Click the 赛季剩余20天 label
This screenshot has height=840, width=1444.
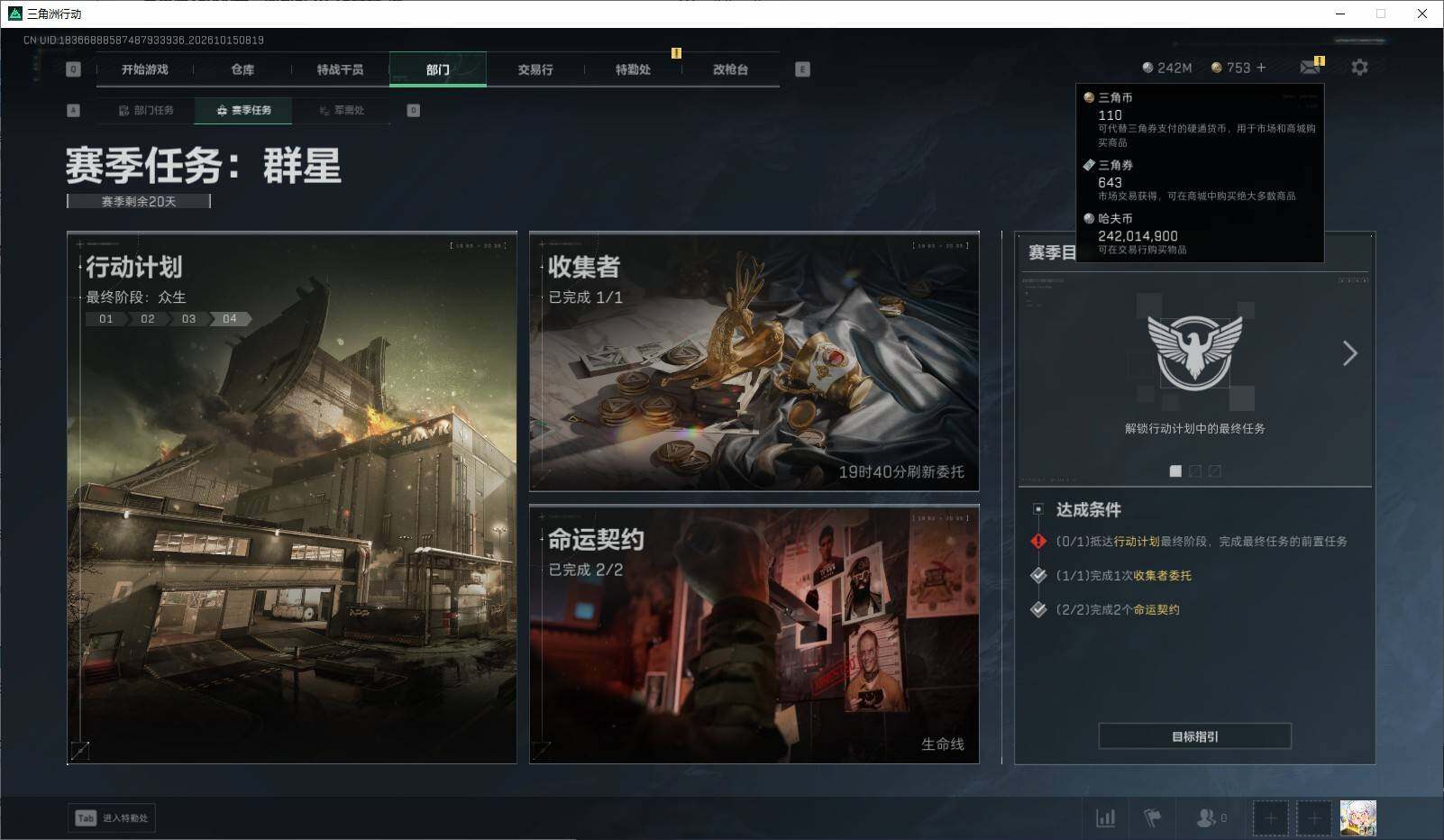pos(139,202)
